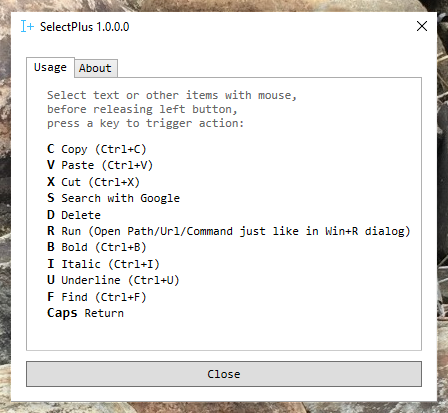Click the Paste (Ctrl+V) line
The width and height of the screenshot is (448, 413).
click(107, 165)
